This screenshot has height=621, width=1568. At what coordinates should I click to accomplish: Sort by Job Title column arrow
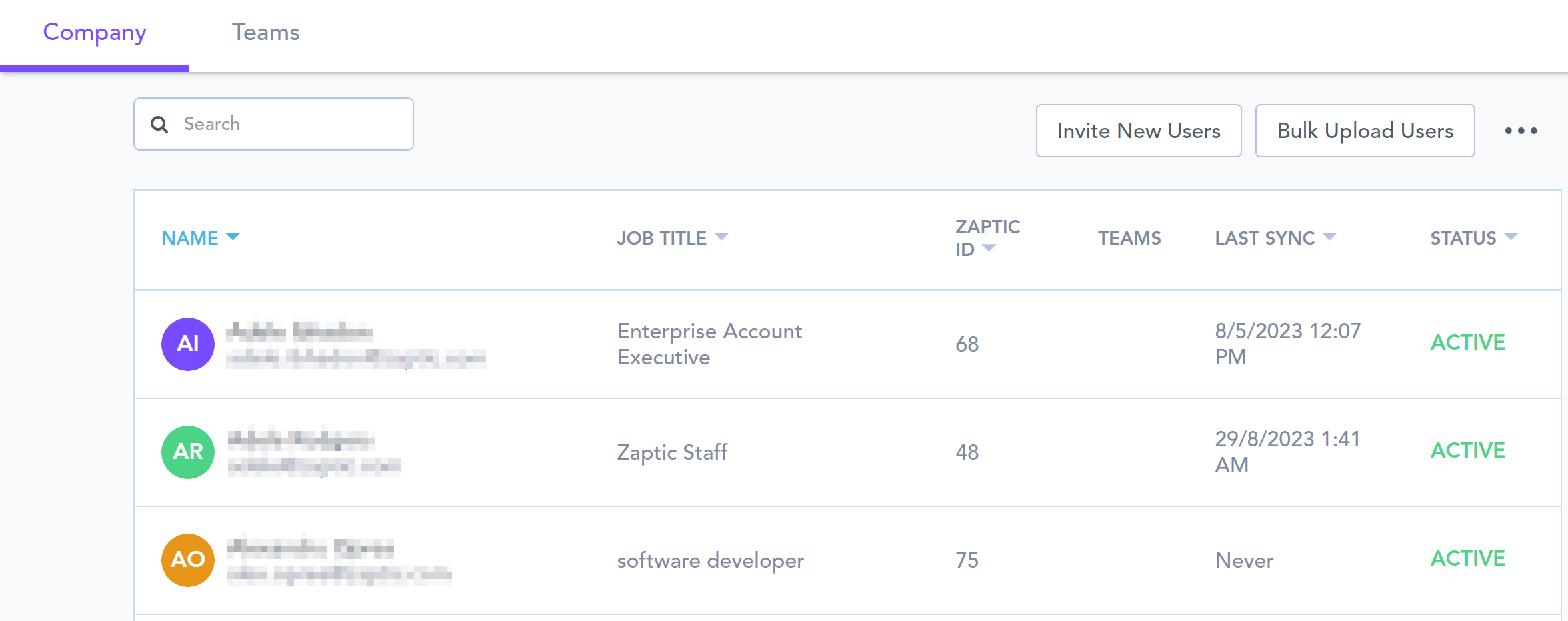(721, 237)
